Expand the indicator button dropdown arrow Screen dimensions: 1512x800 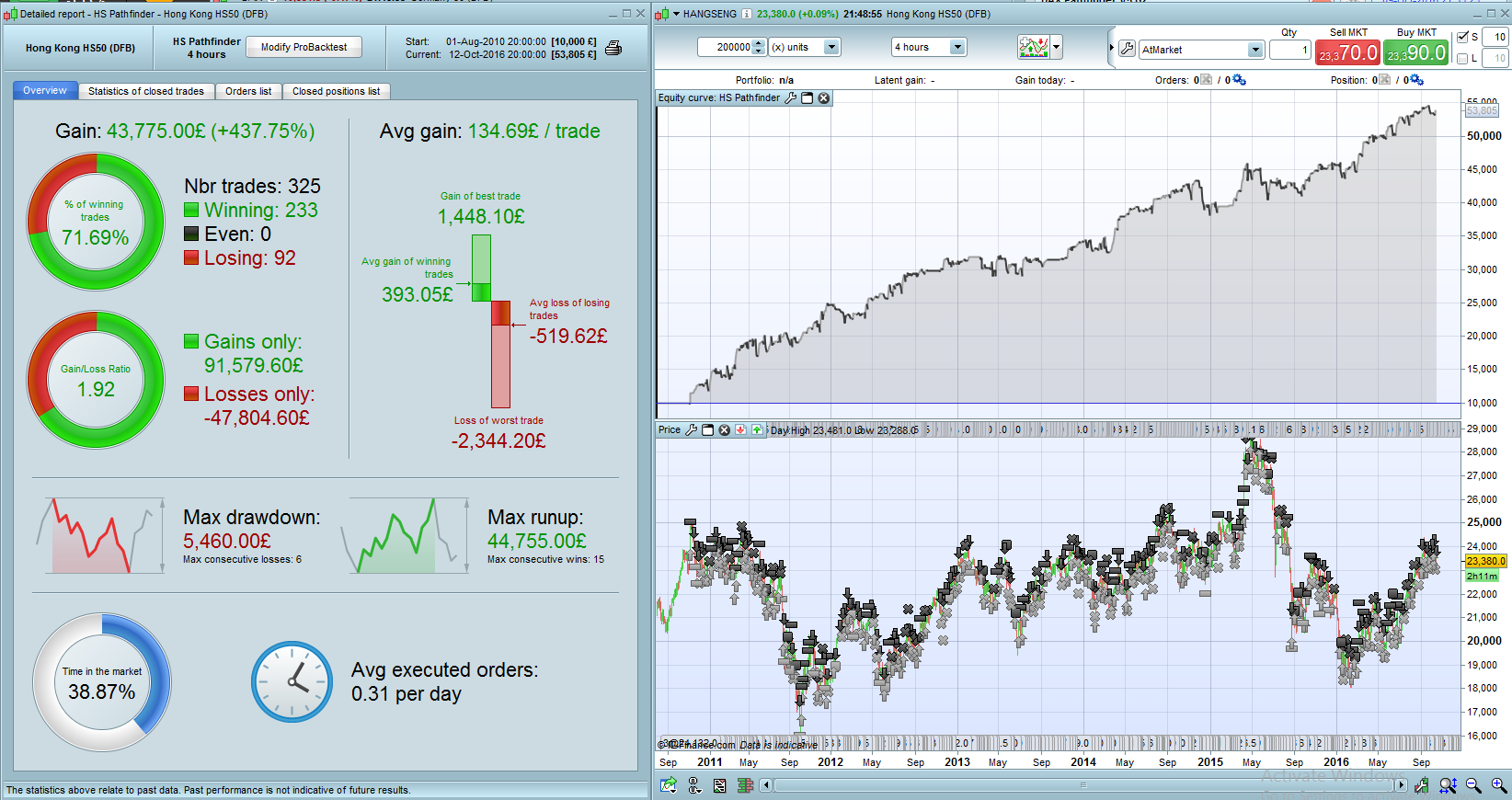[1057, 47]
